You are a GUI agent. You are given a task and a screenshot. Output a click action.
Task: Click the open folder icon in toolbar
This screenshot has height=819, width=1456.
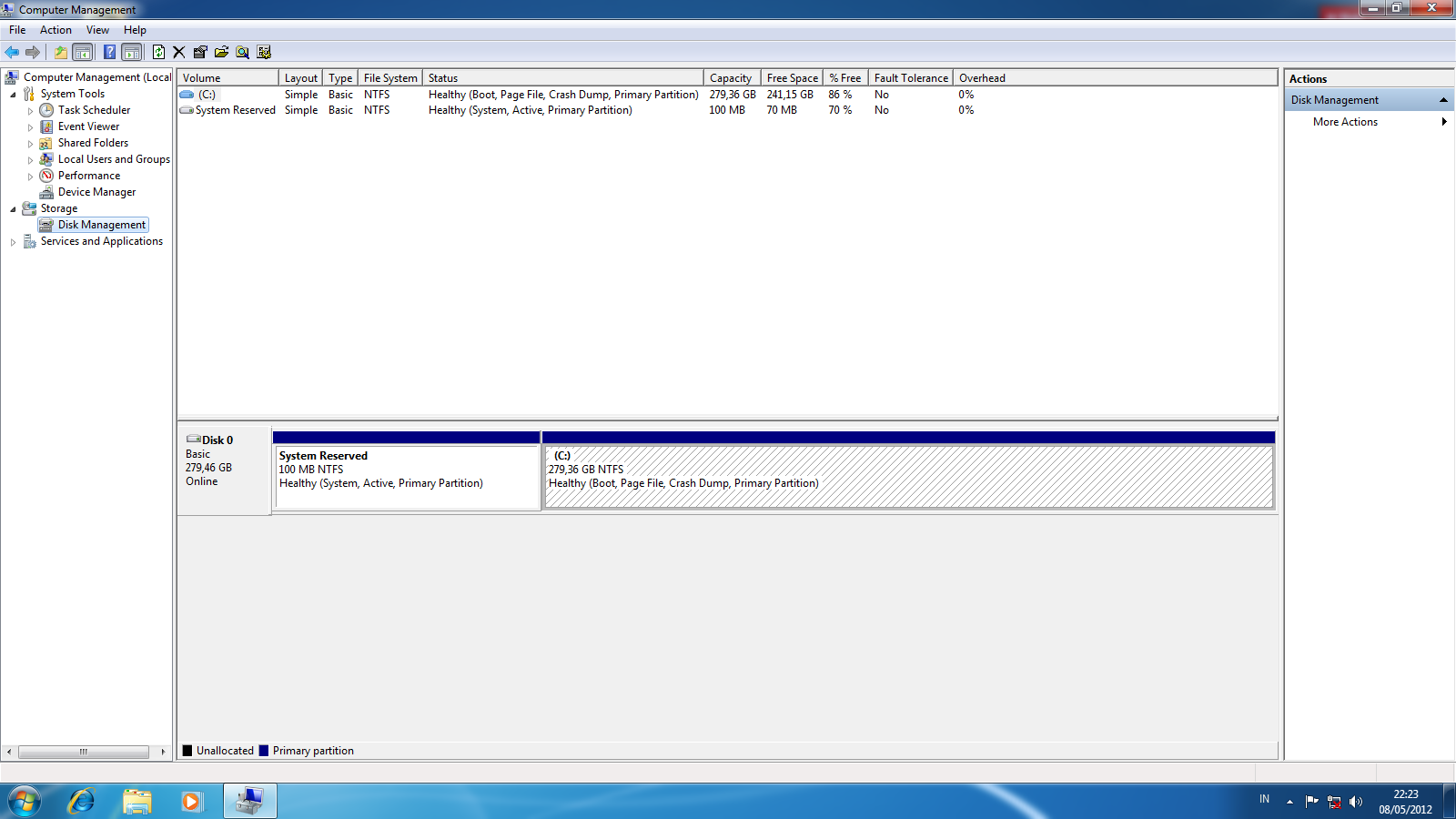[221, 52]
